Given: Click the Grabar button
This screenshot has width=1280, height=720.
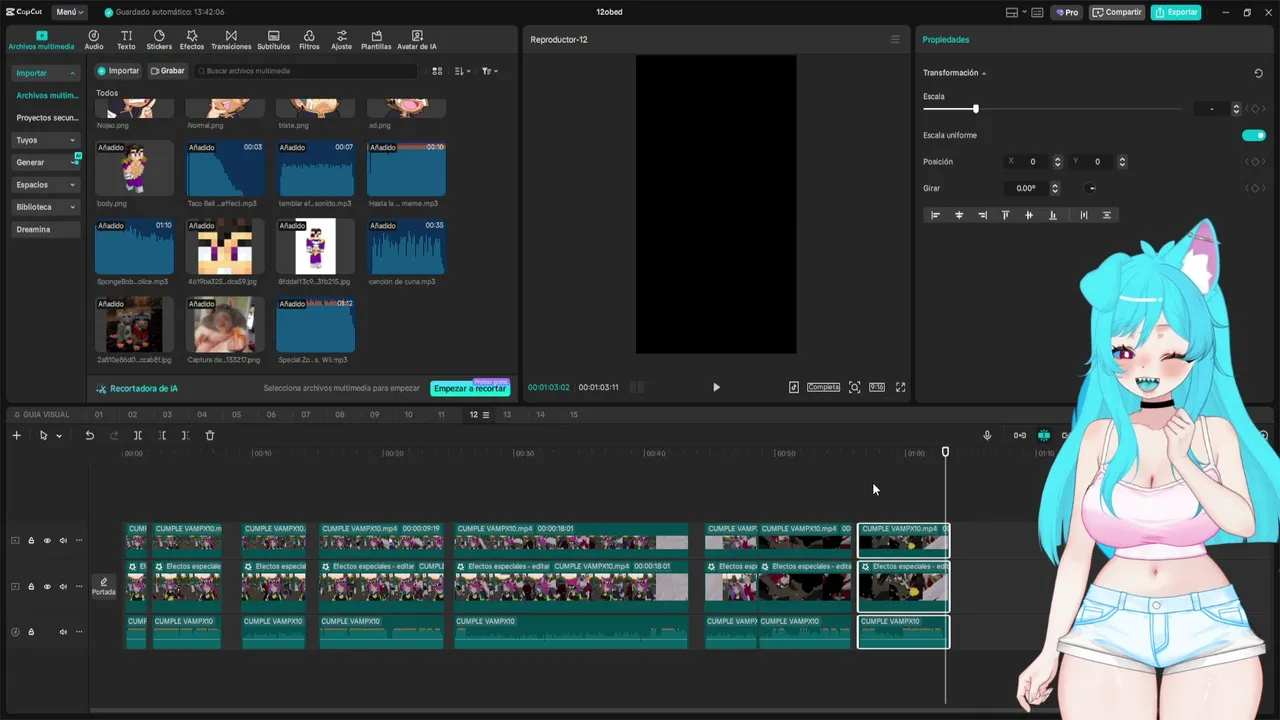Looking at the screenshot, I should (x=167, y=71).
